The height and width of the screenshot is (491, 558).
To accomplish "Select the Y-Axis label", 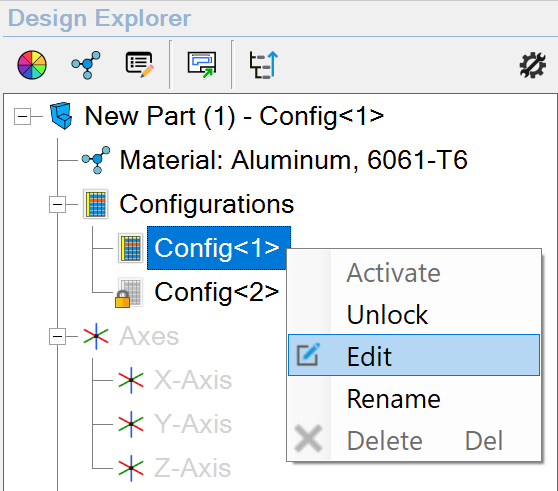I will (193, 424).
